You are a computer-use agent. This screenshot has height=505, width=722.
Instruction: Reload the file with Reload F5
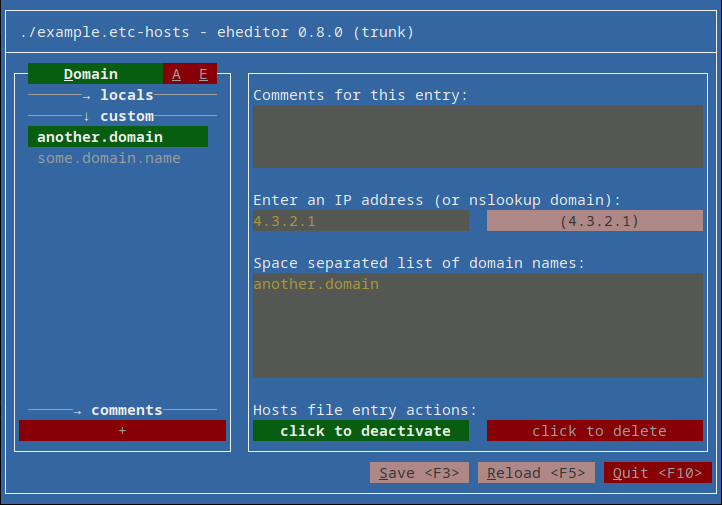click(x=536, y=473)
